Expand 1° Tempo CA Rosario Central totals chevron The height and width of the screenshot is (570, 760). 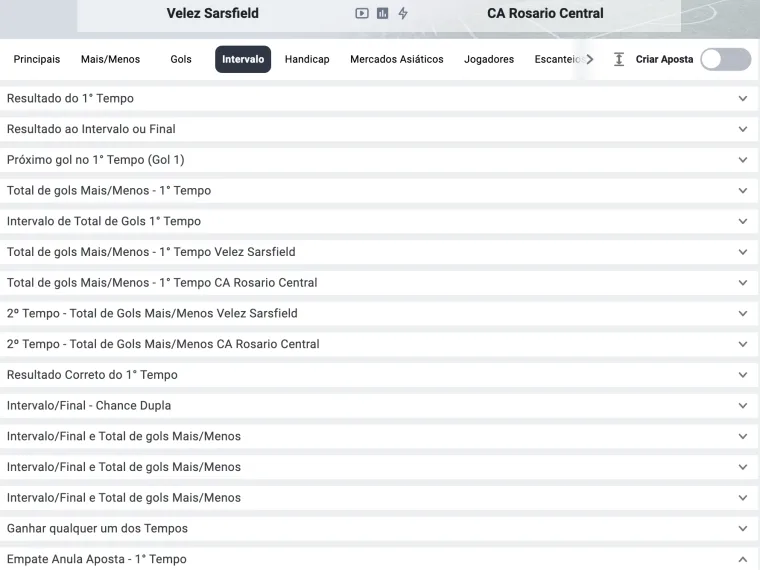[x=743, y=283]
